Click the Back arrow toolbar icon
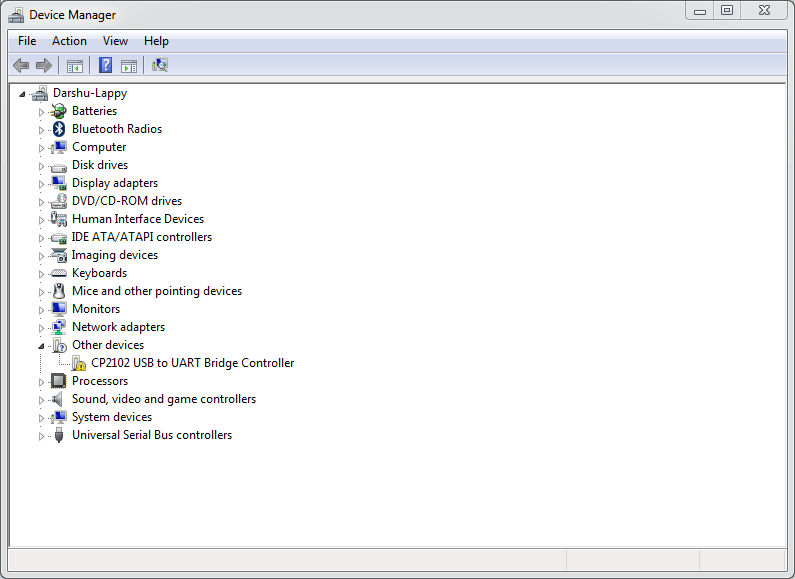Image resolution: width=795 pixels, height=579 pixels. pos(21,65)
